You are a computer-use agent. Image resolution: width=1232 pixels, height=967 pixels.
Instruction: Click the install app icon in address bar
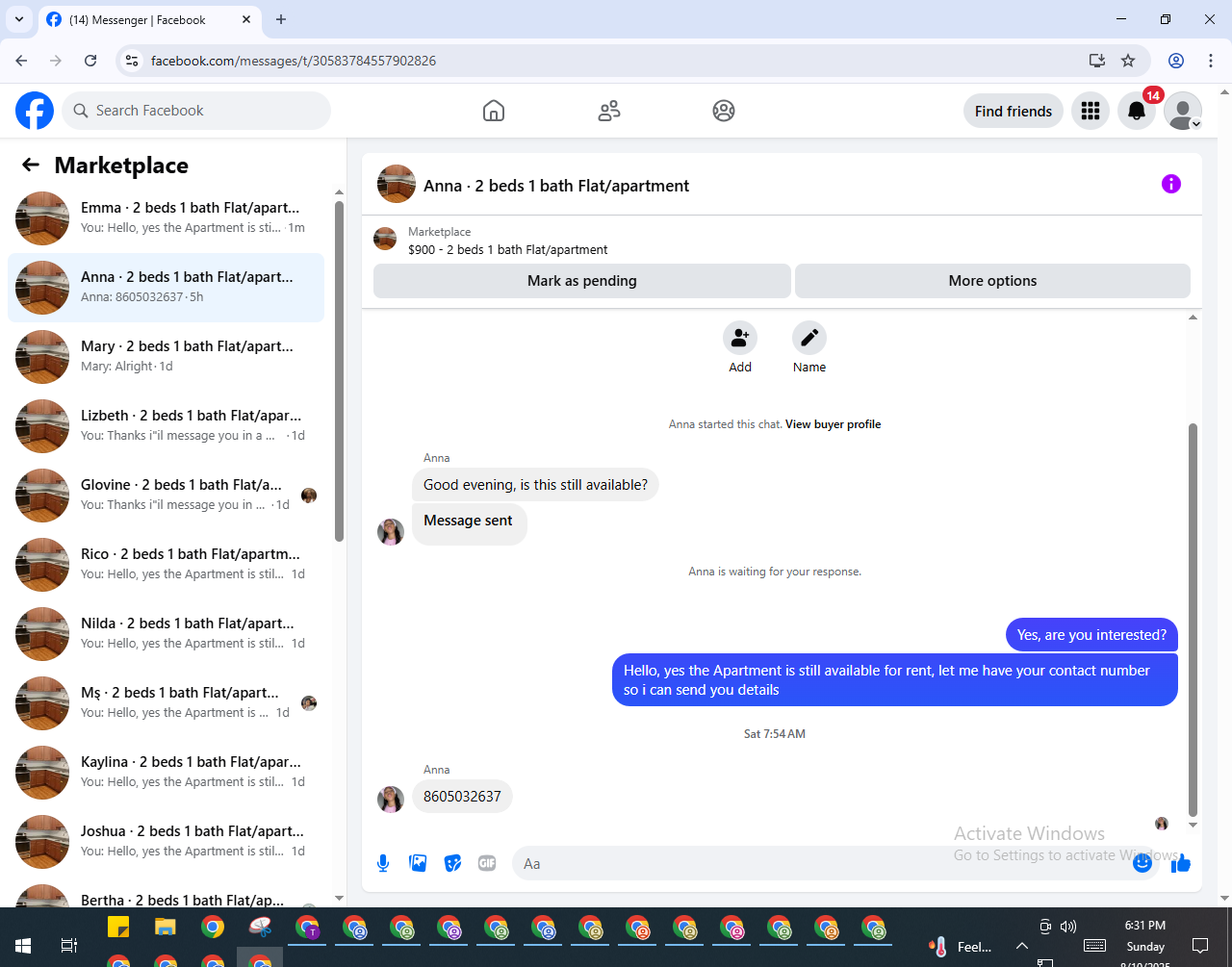point(1096,61)
